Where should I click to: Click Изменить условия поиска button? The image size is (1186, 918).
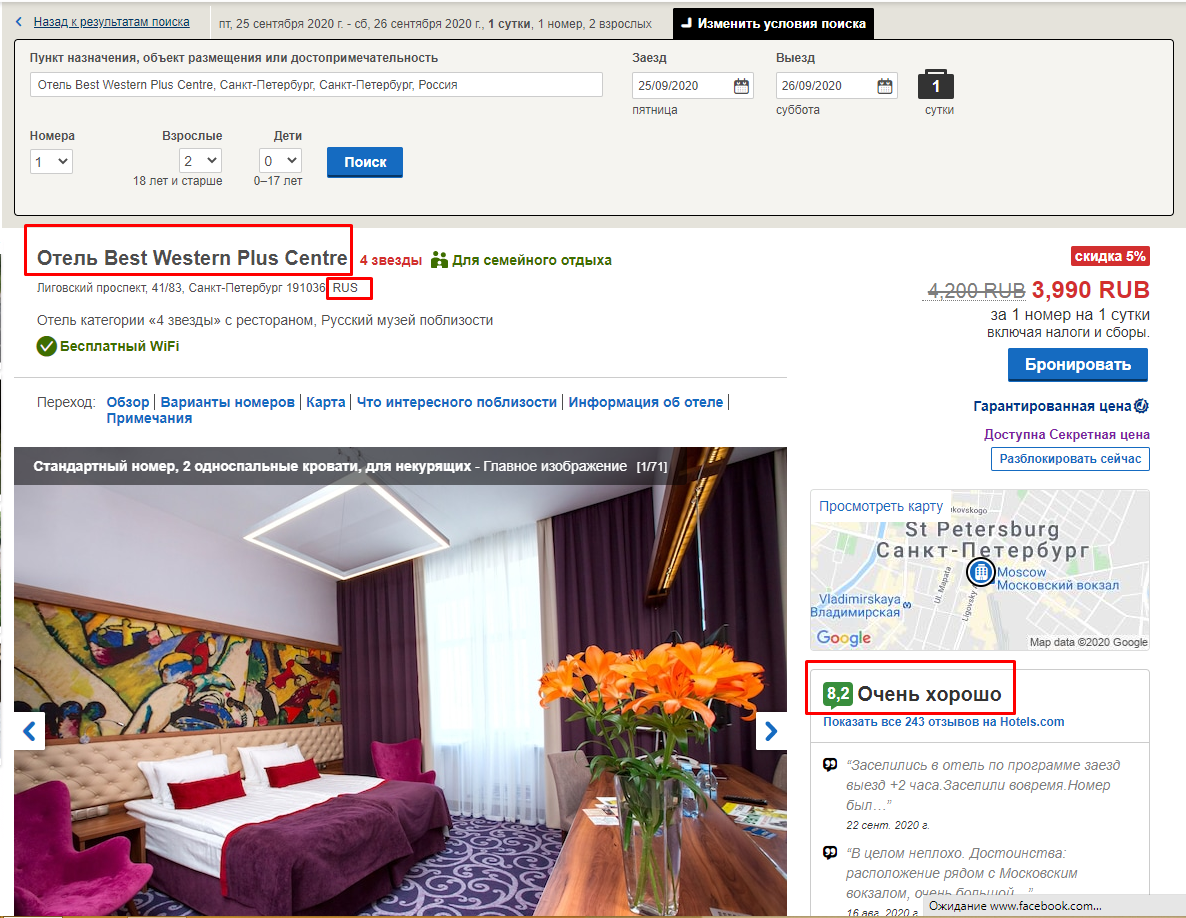(x=773, y=23)
